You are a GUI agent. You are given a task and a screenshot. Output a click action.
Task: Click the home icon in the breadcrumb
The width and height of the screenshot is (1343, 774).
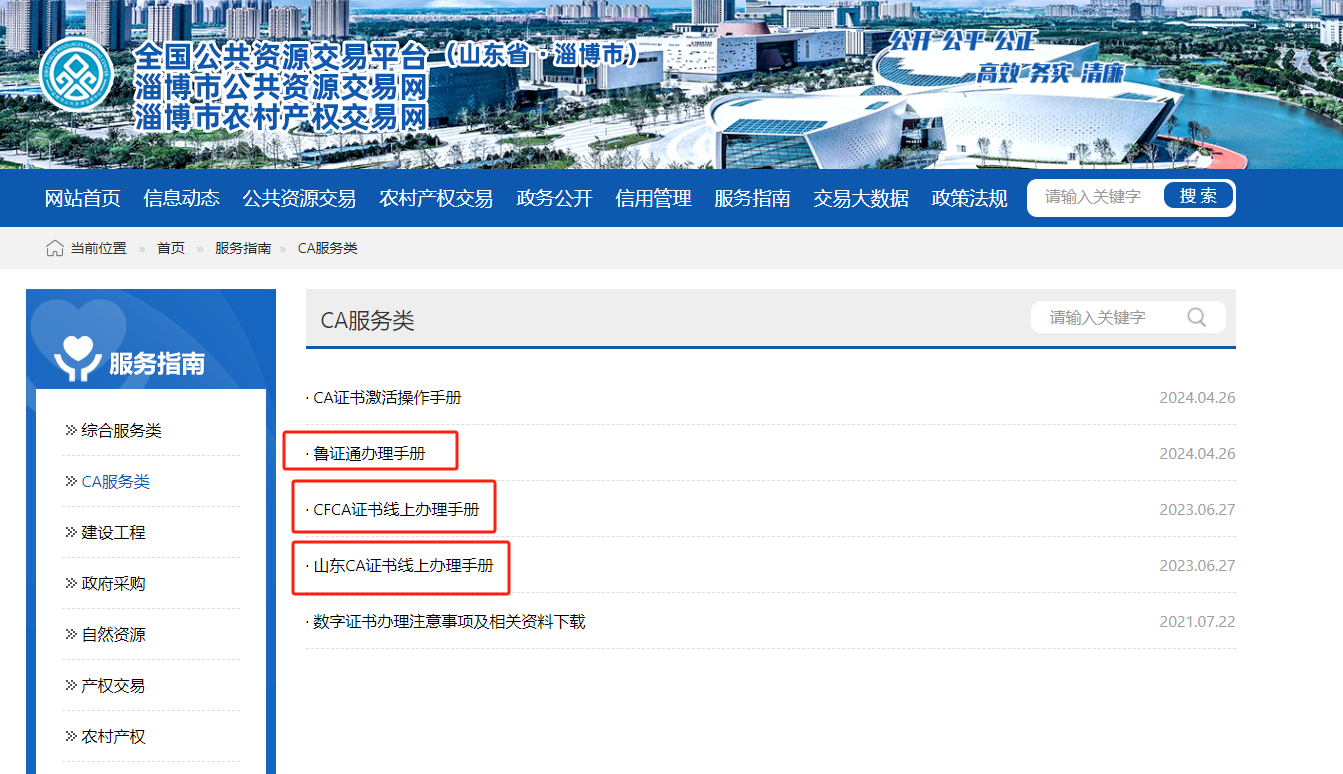tap(55, 248)
